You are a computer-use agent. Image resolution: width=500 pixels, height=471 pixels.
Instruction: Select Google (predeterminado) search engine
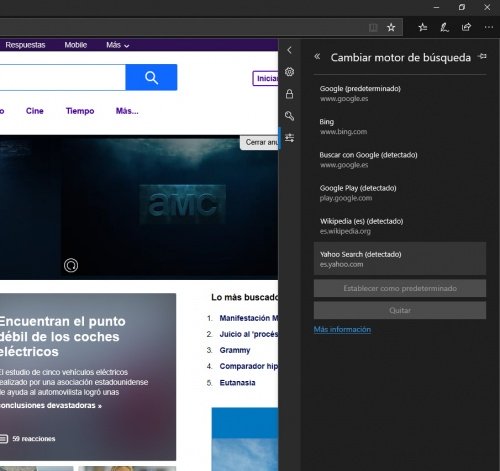click(x=400, y=93)
